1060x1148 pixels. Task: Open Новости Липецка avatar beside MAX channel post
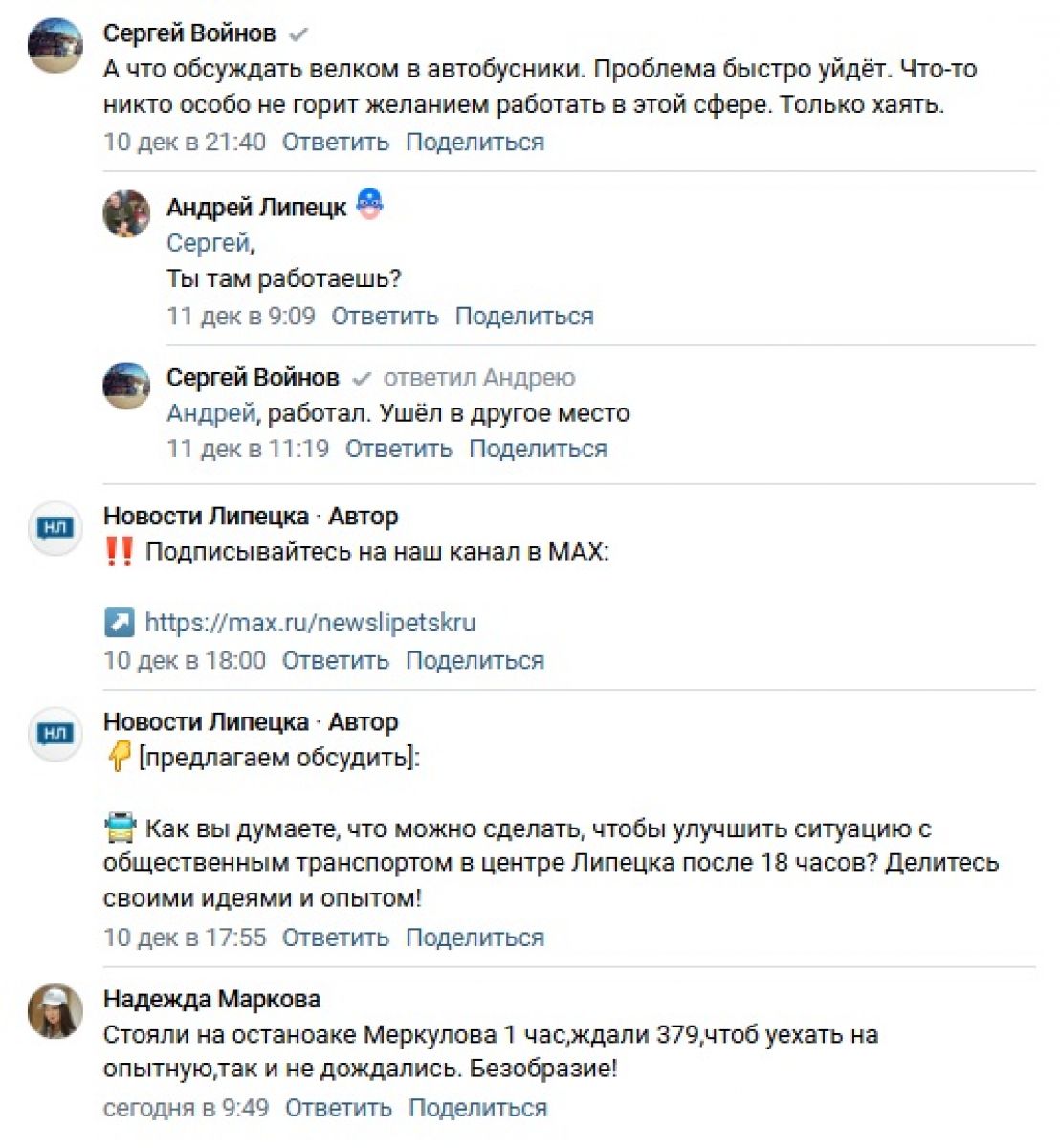55,527
